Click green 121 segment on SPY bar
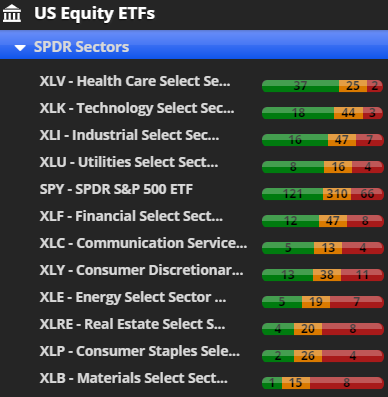 [x=292, y=194]
